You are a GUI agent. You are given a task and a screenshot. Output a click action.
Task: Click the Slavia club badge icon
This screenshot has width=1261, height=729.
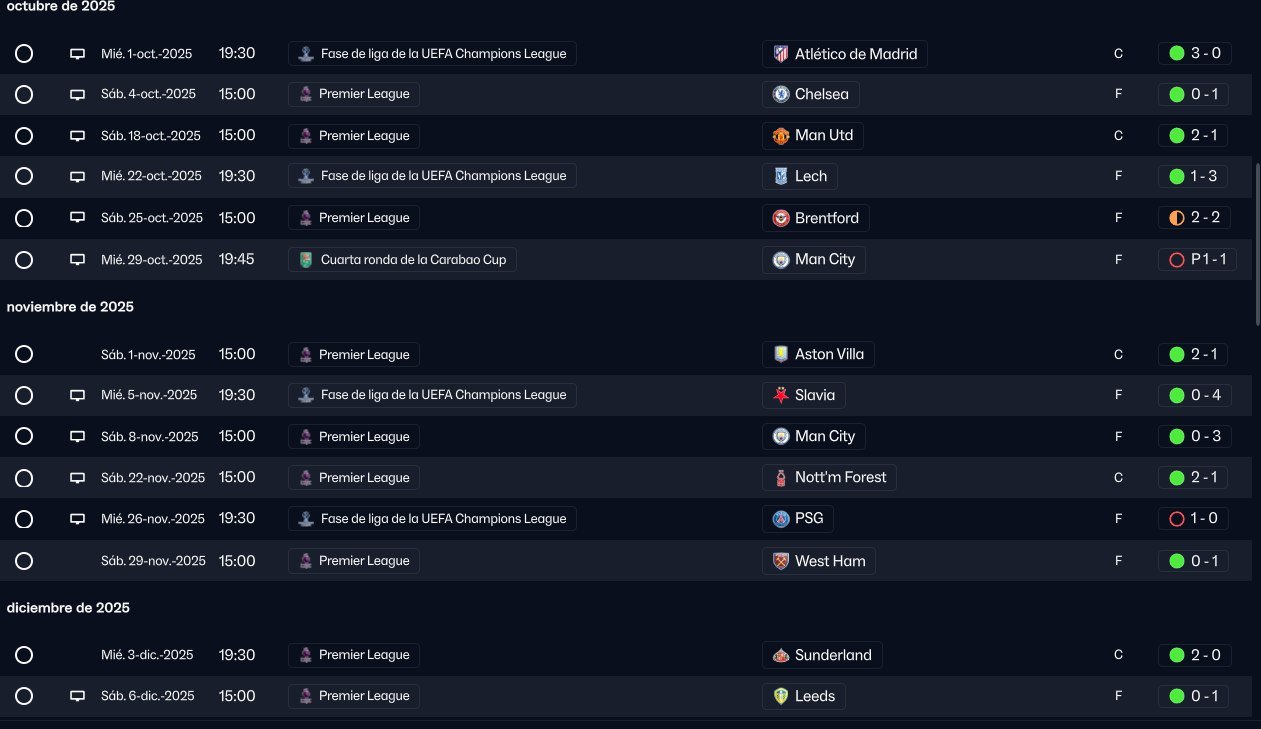pos(780,396)
